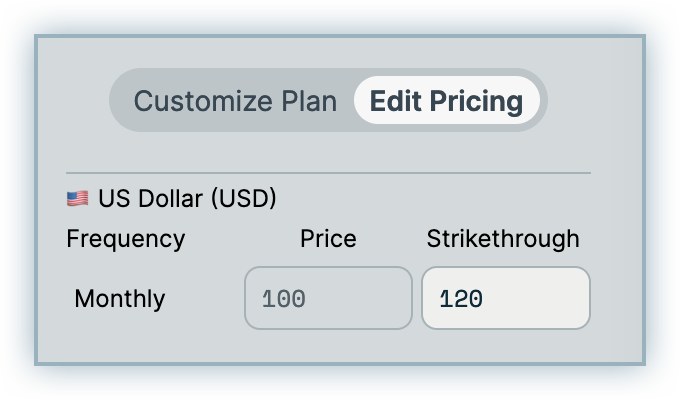Switch to the Customize Plan tab
This screenshot has height=400, width=680.
click(x=235, y=101)
